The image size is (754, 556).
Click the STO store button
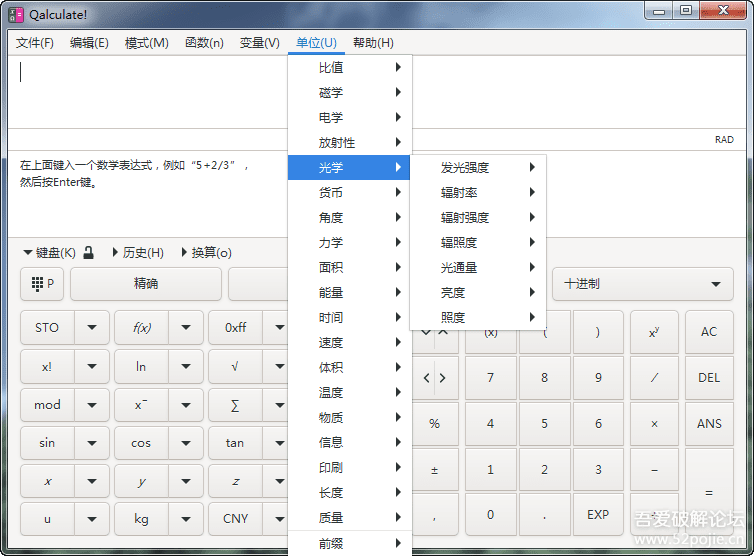[47, 328]
